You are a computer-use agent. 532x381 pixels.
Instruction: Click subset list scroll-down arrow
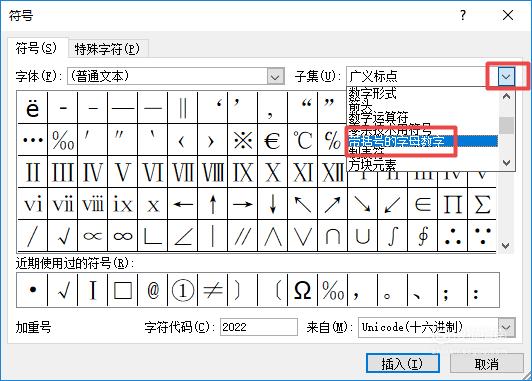coord(506,163)
